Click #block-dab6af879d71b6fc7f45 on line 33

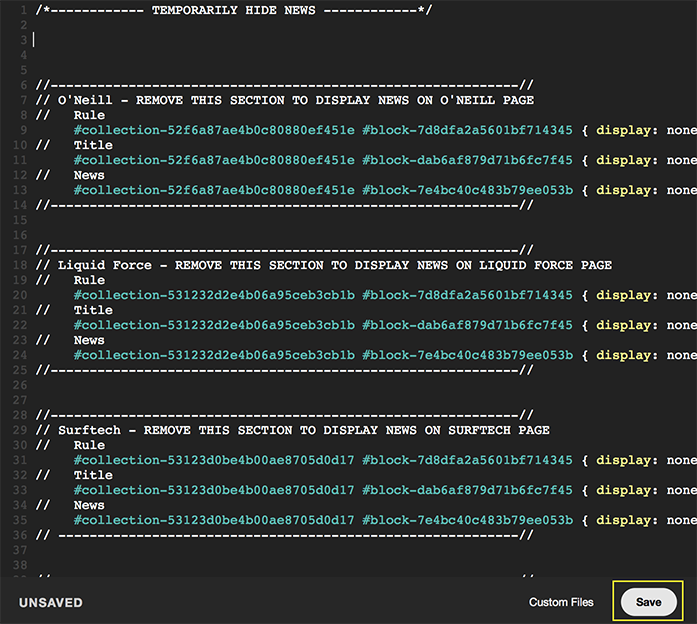point(467,490)
